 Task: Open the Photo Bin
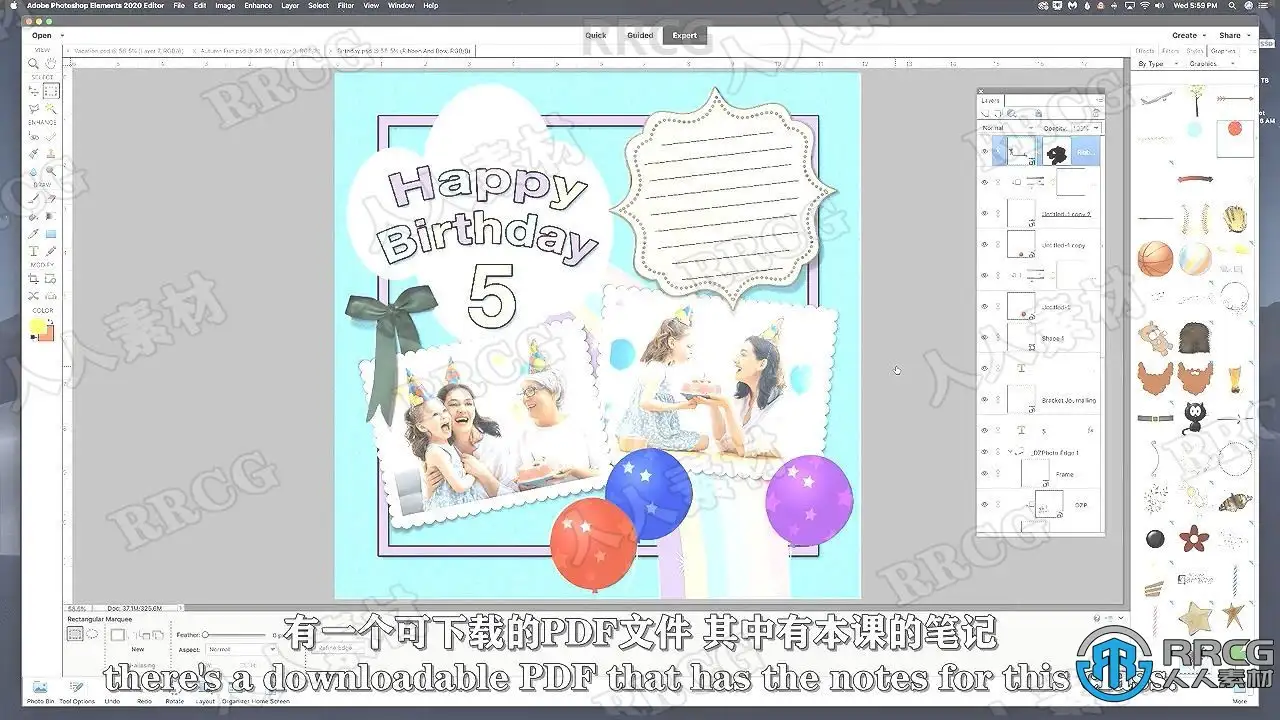click(40, 691)
